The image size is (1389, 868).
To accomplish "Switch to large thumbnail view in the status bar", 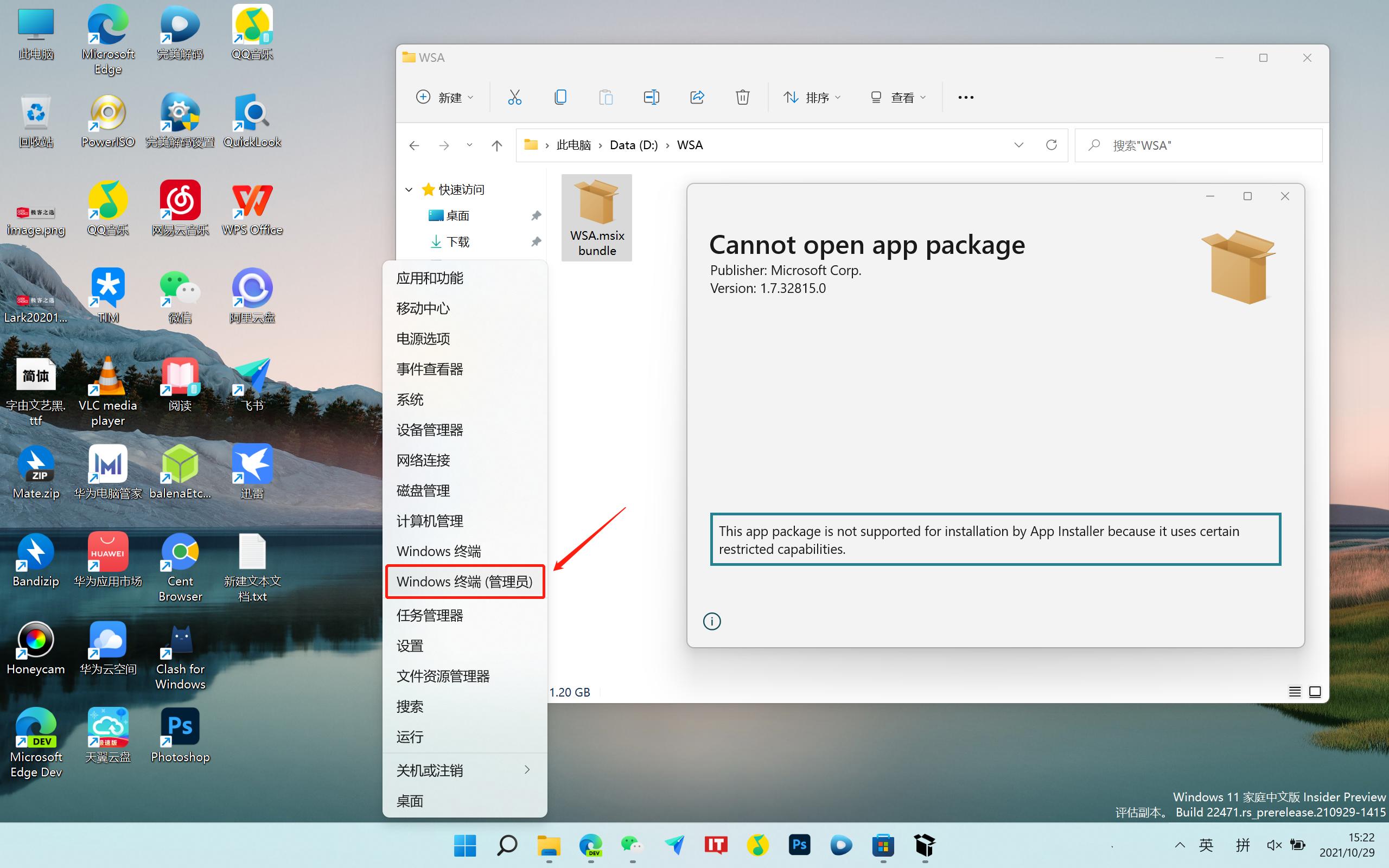I will pos(1314,692).
